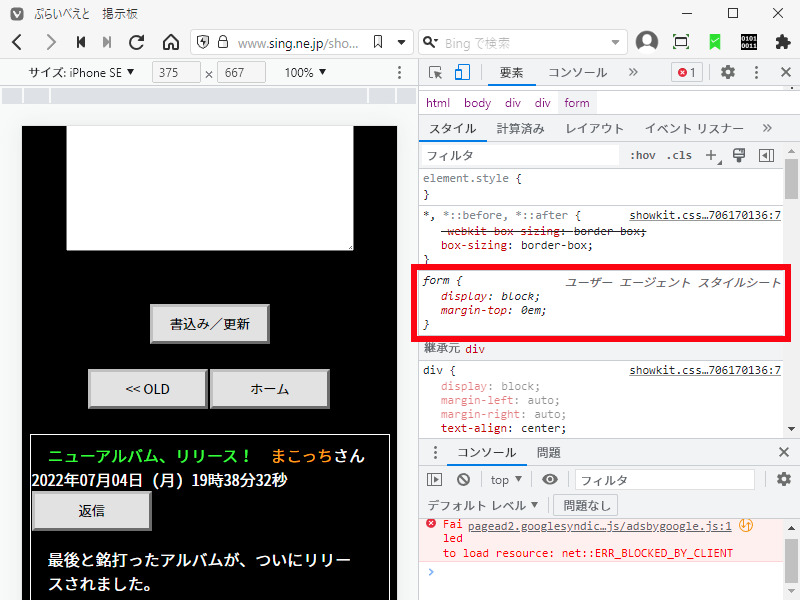Open the drawer's more options menu
Screen dimensions: 800x600
coord(435,453)
